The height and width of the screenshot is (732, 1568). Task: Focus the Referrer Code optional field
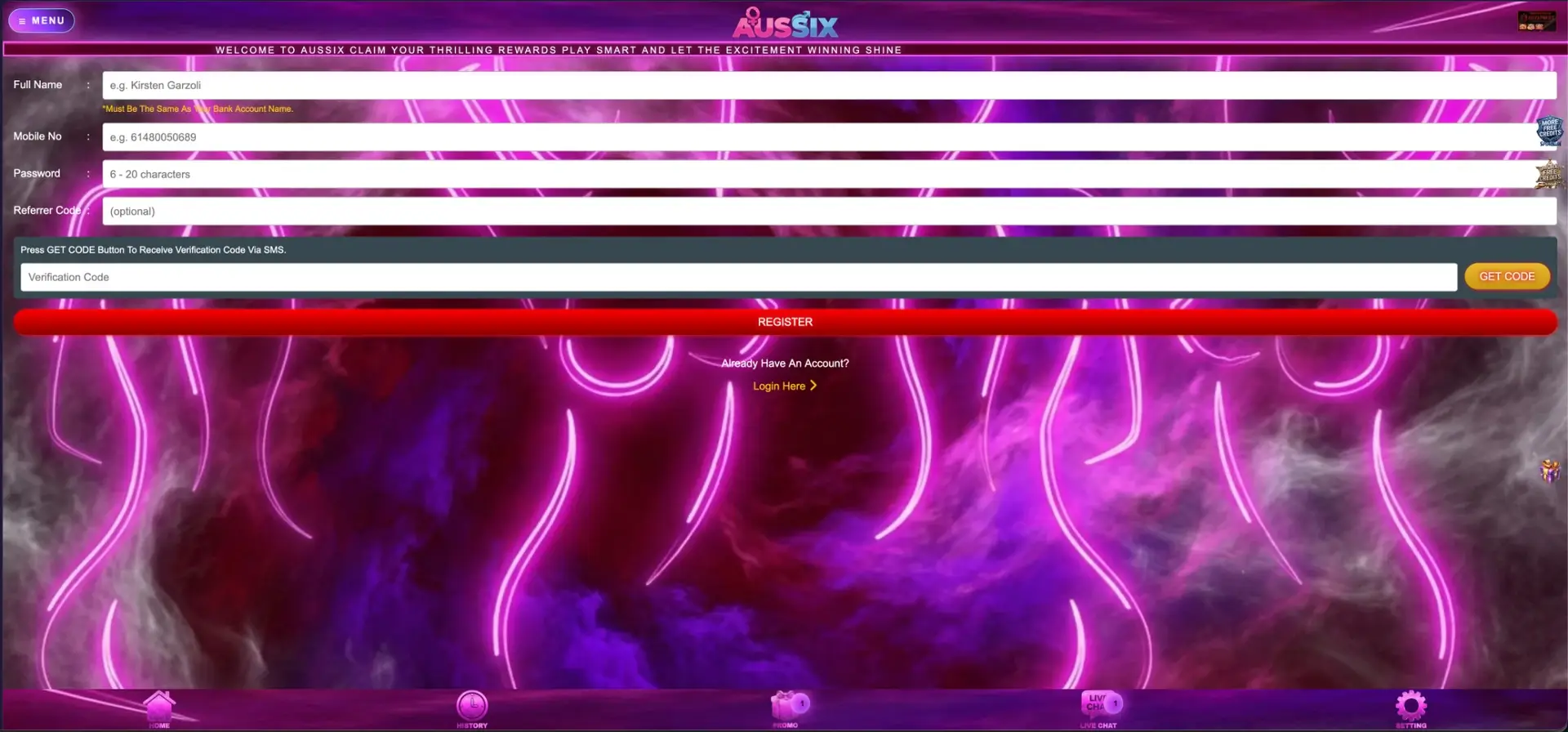click(x=829, y=211)
